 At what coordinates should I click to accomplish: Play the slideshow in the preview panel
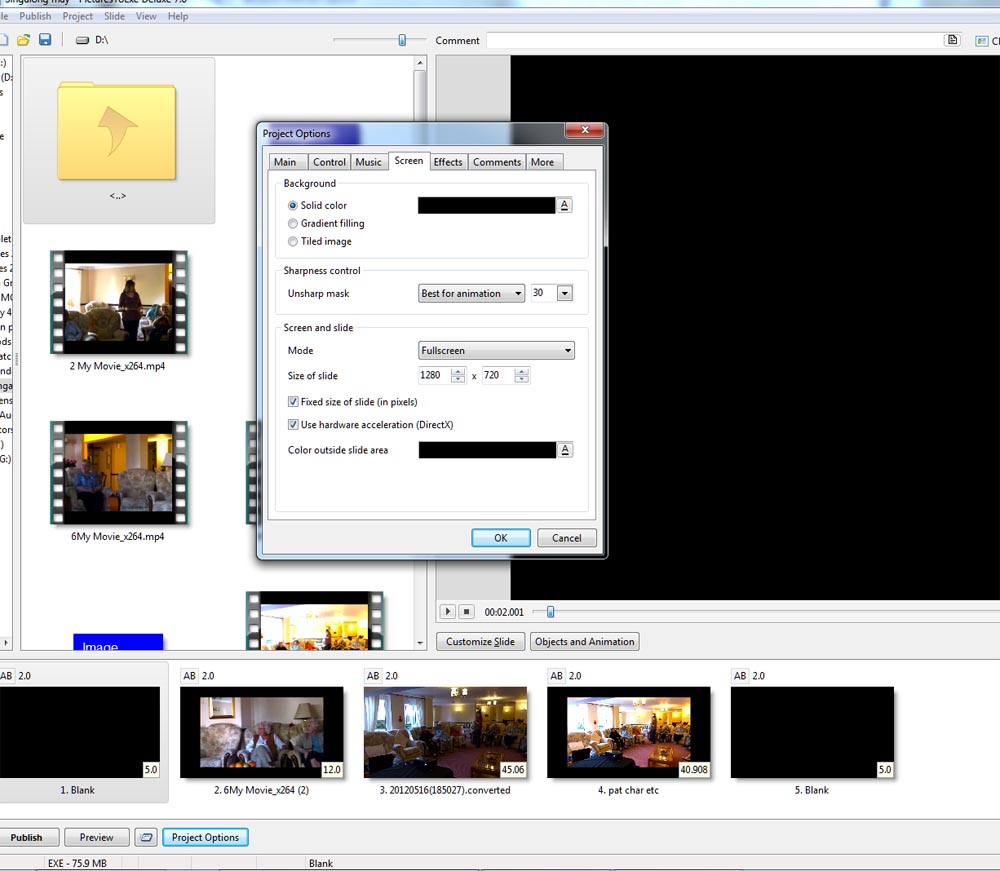tap(448, 611)
